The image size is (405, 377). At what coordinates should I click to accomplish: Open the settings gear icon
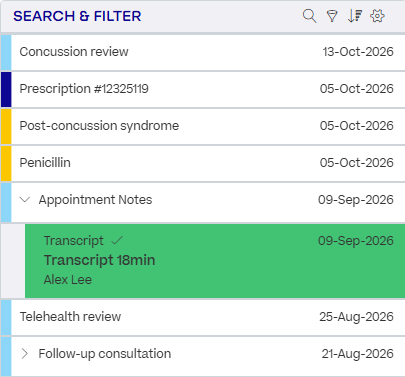[x=377, y=16]
